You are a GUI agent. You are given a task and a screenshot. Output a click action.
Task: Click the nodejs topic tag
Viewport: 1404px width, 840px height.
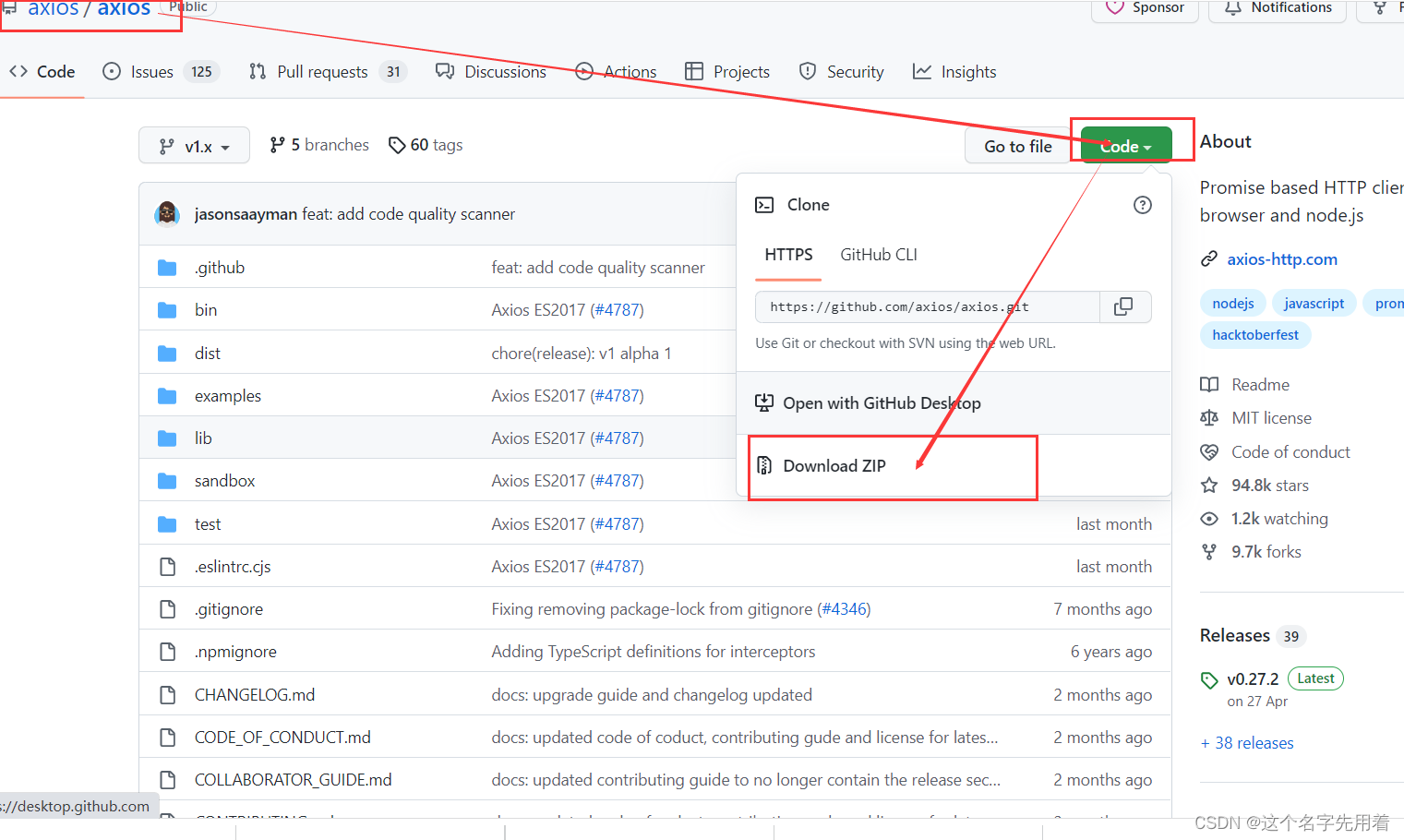(x=1232, y=303)
